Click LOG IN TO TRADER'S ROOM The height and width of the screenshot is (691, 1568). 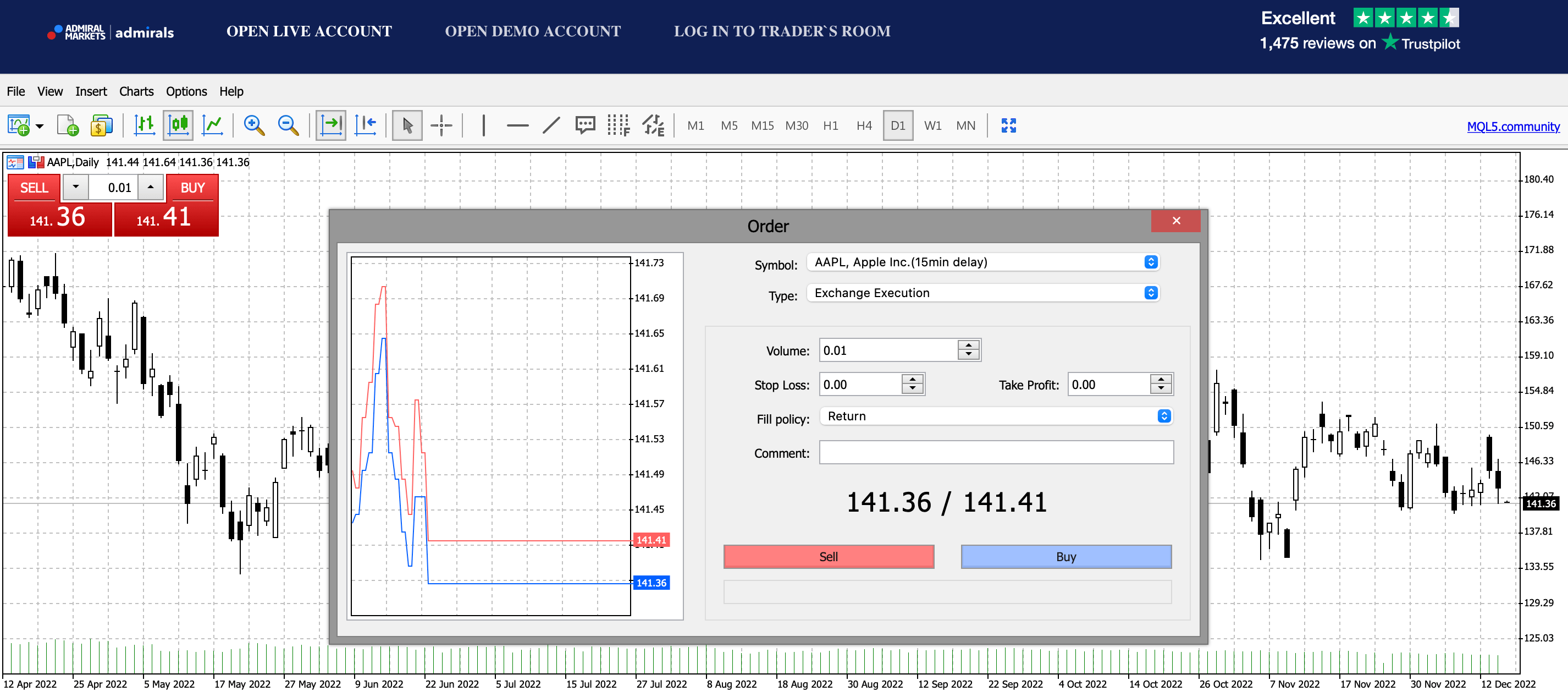click(x=782, y=31)
